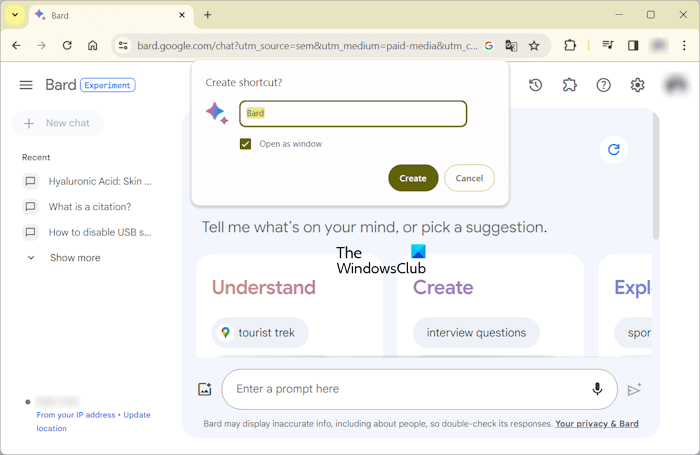
Task: Click the Experiment badge
Action: (108, 85)
